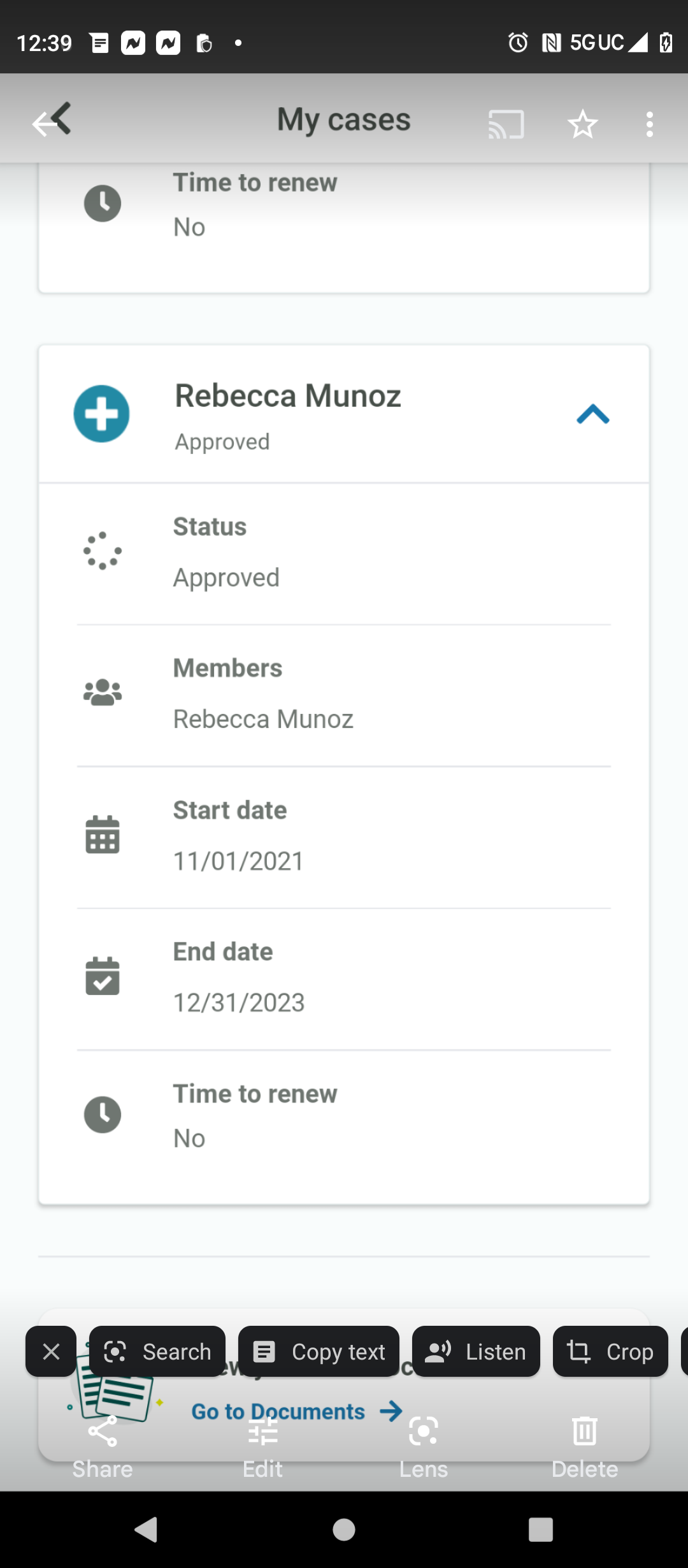Tap the Delete trash icon
This screenshot has height=1568, width=688.
pyautogui.click(x=585, y=1447)
